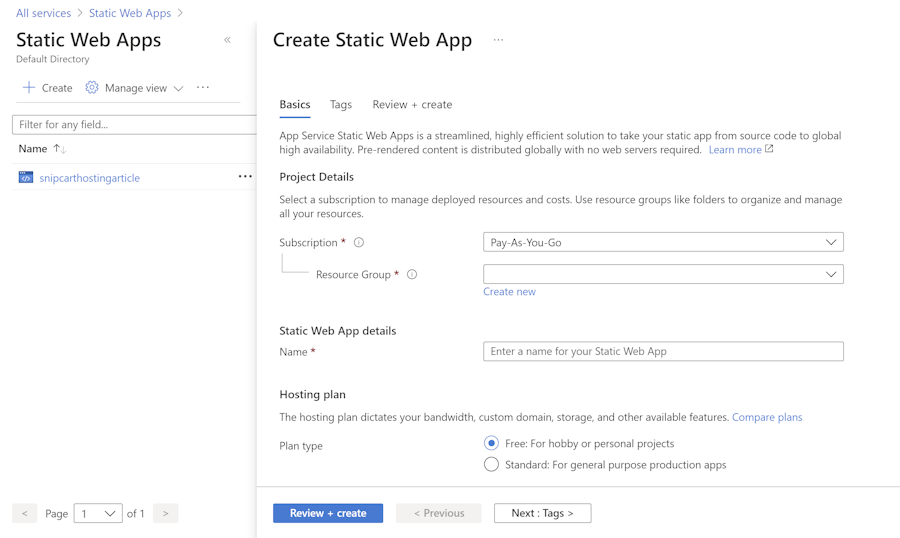
Task: Open the Compare plans link
Action: (x=767, y=417)
